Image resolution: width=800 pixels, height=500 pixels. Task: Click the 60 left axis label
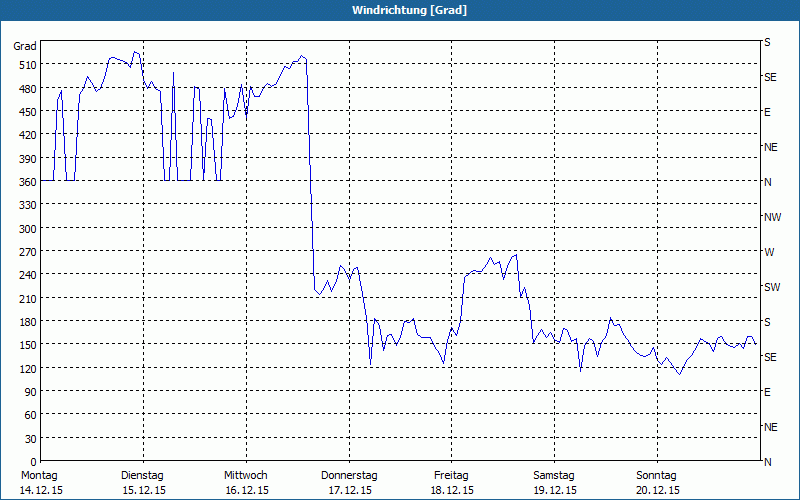coord(31,415)
